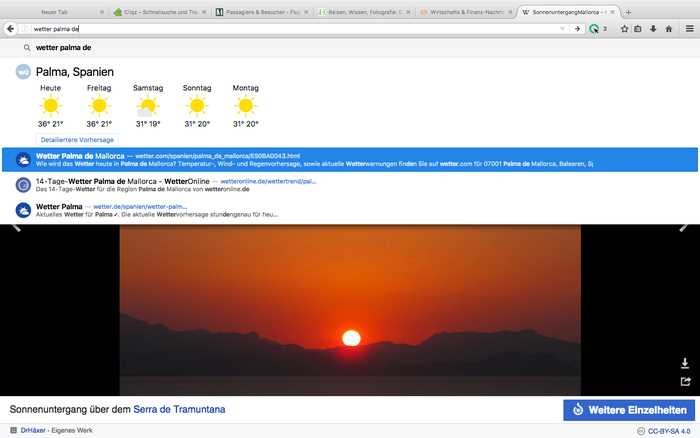
Task: Click the wetter.com result favicon
Action: tap(23, 159)
